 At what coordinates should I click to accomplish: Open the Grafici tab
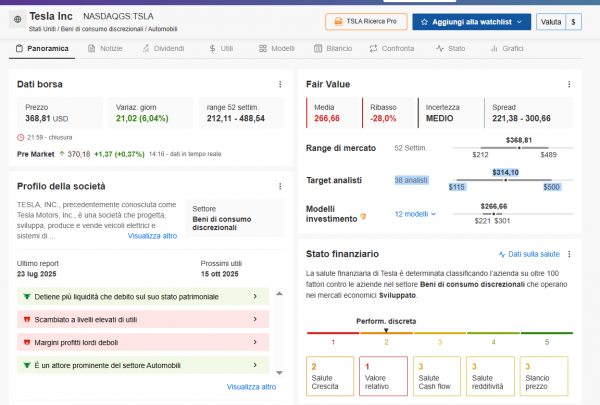coord(507,49)
